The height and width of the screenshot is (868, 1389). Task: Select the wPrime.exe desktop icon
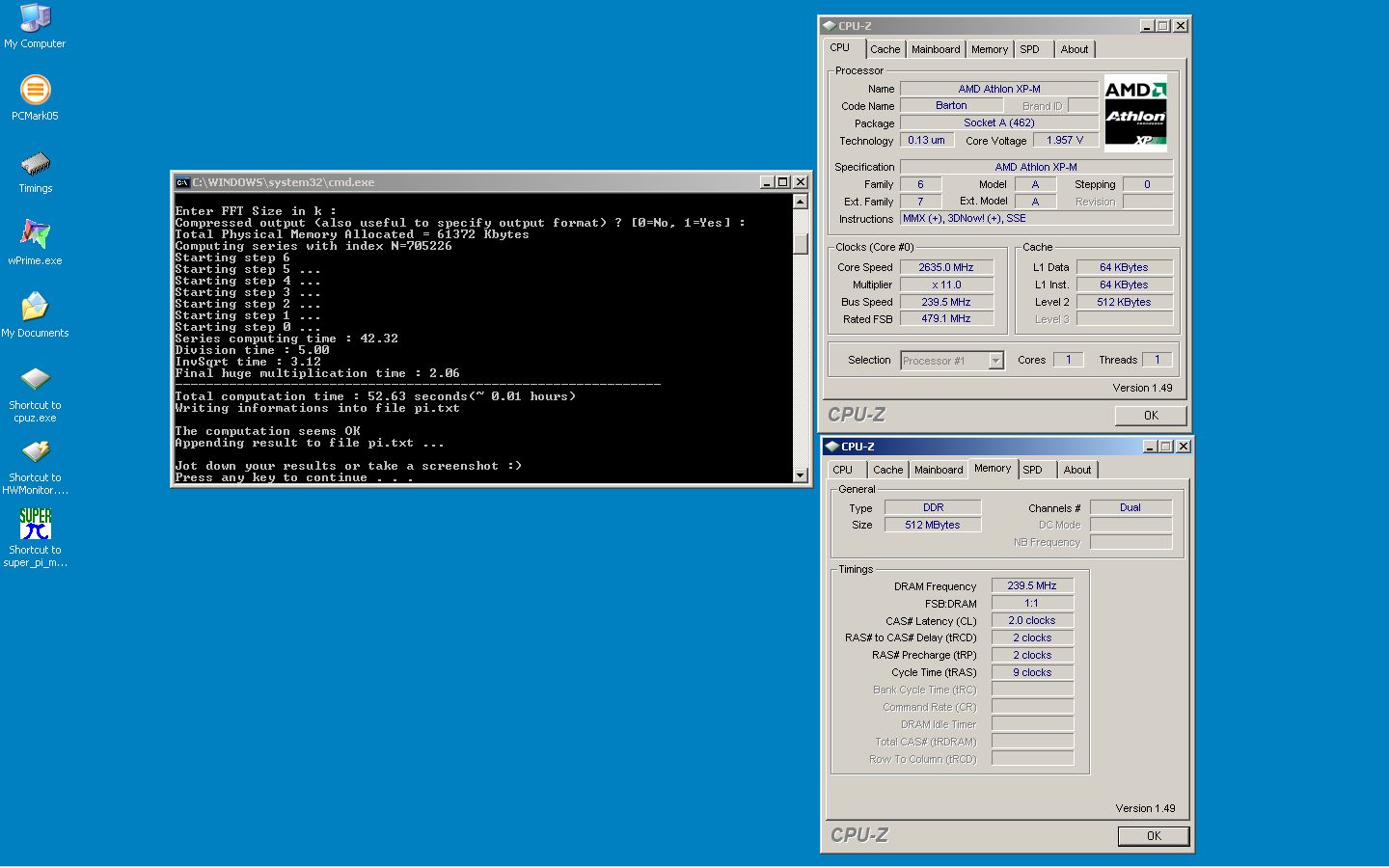pos(35,243)
